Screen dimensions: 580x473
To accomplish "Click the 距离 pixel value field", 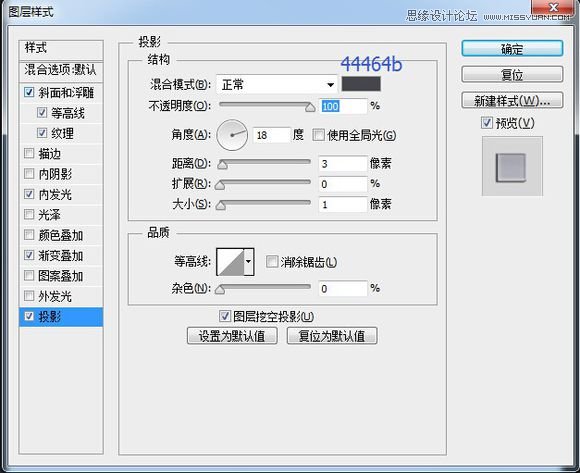I will 343,163.
